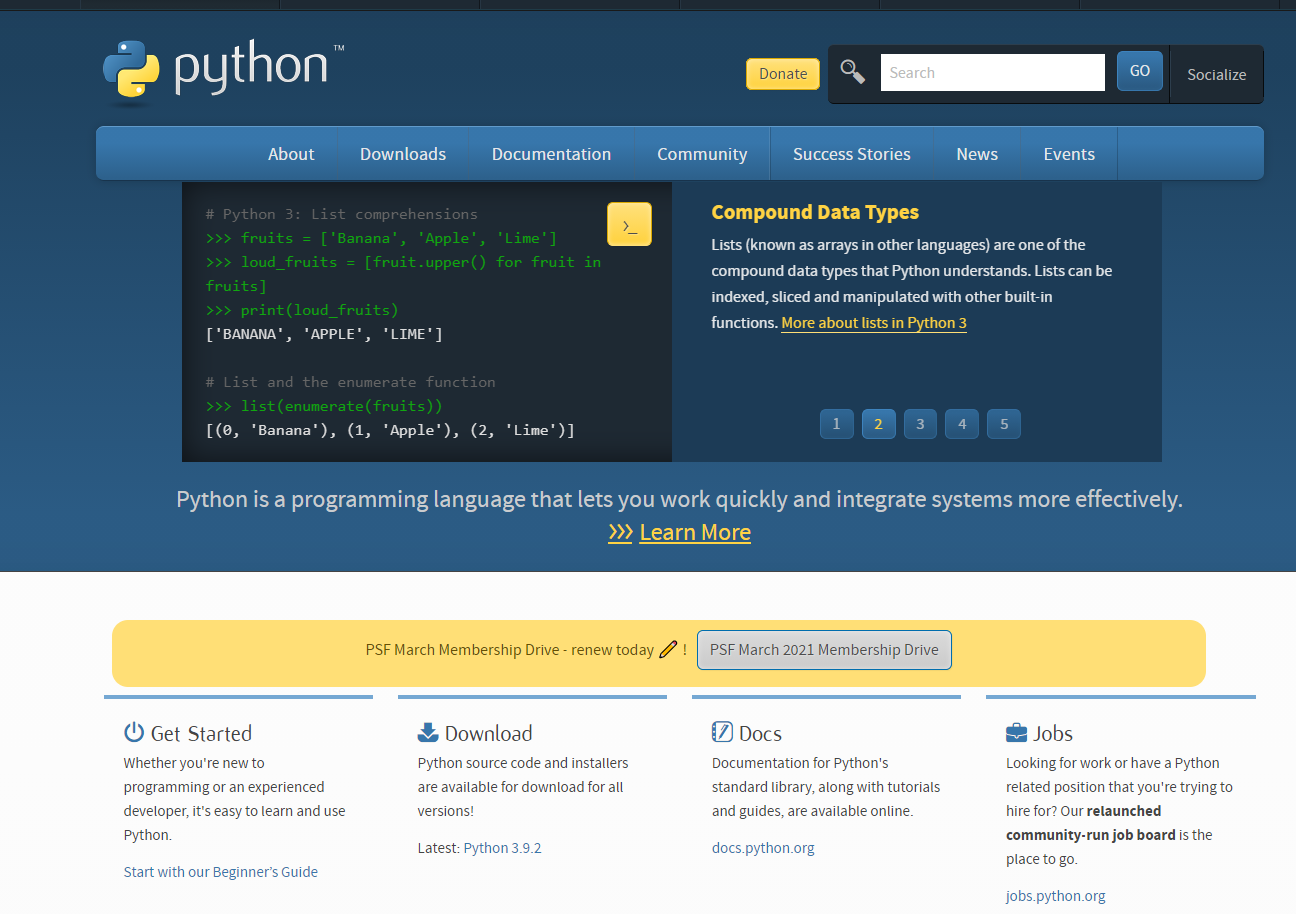1296x914 pixels.
Task: Open the News menu
Action: 977,154
